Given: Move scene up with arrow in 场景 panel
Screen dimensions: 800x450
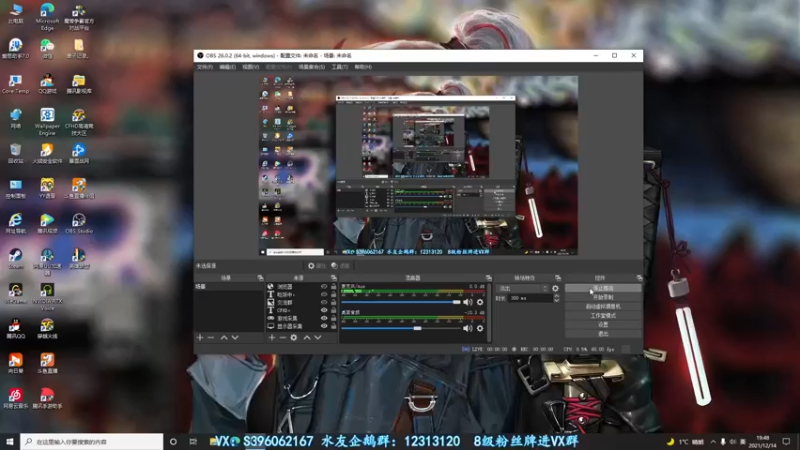Looking at the screenshot, I should click(x=224, y=337).
